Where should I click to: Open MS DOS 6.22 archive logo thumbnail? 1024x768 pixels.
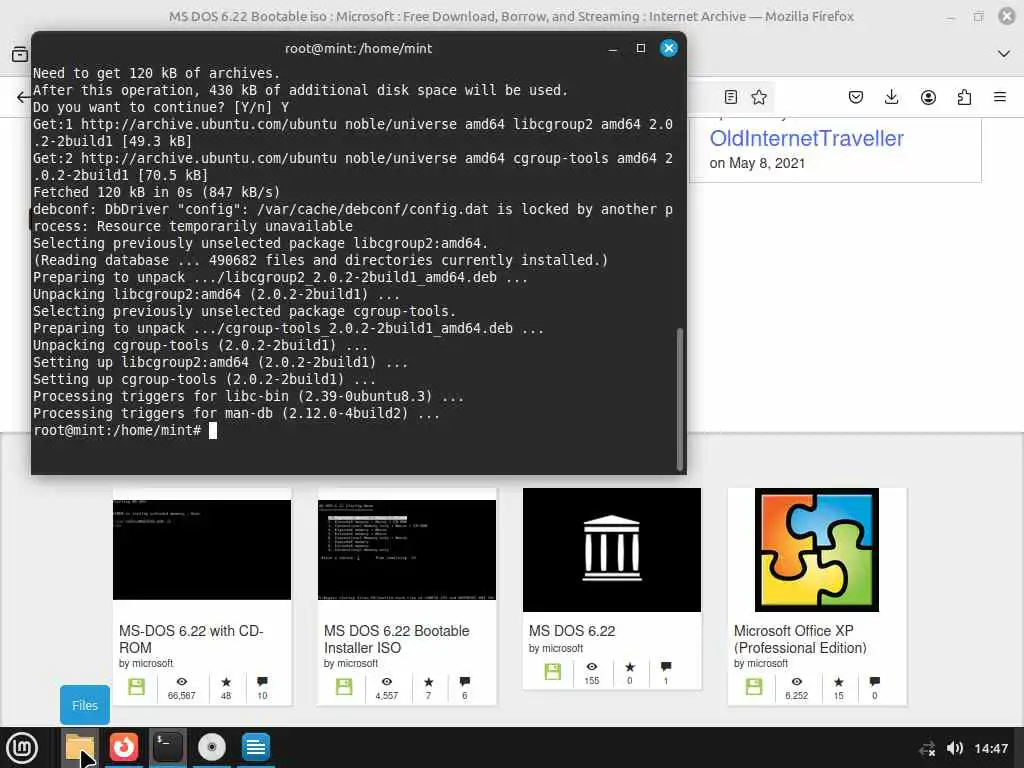tap(612, 550)
